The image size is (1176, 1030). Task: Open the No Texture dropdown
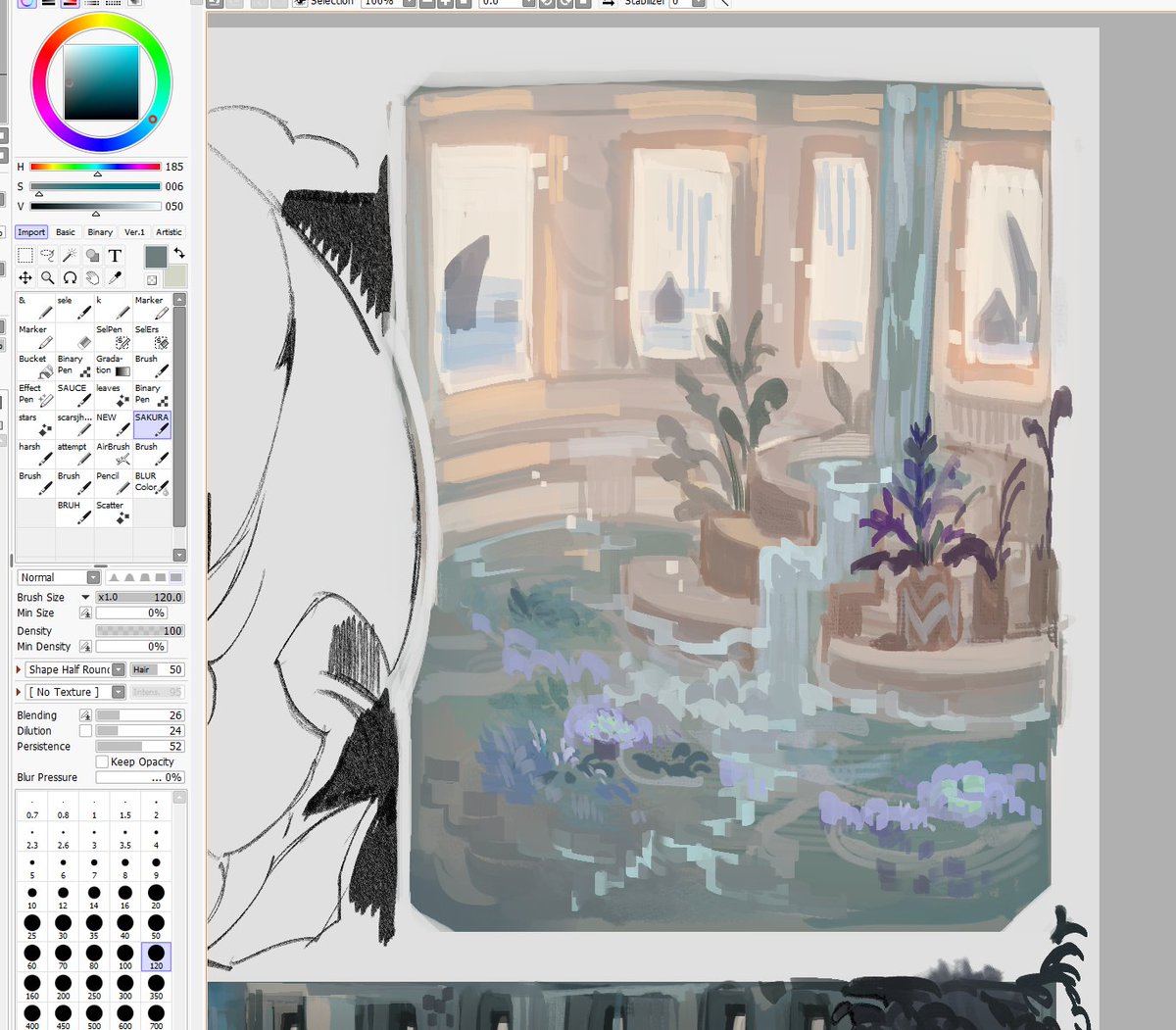[119, 692]
